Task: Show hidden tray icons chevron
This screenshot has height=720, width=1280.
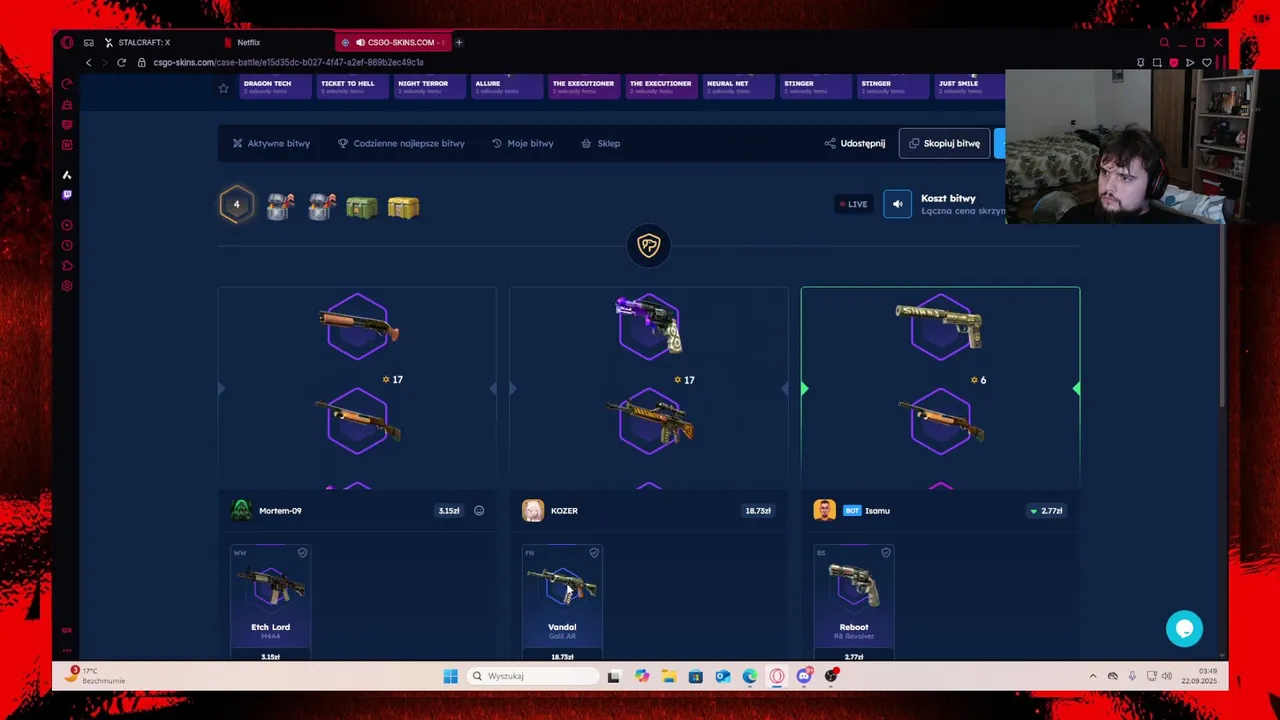Action: click(1092, 676)
